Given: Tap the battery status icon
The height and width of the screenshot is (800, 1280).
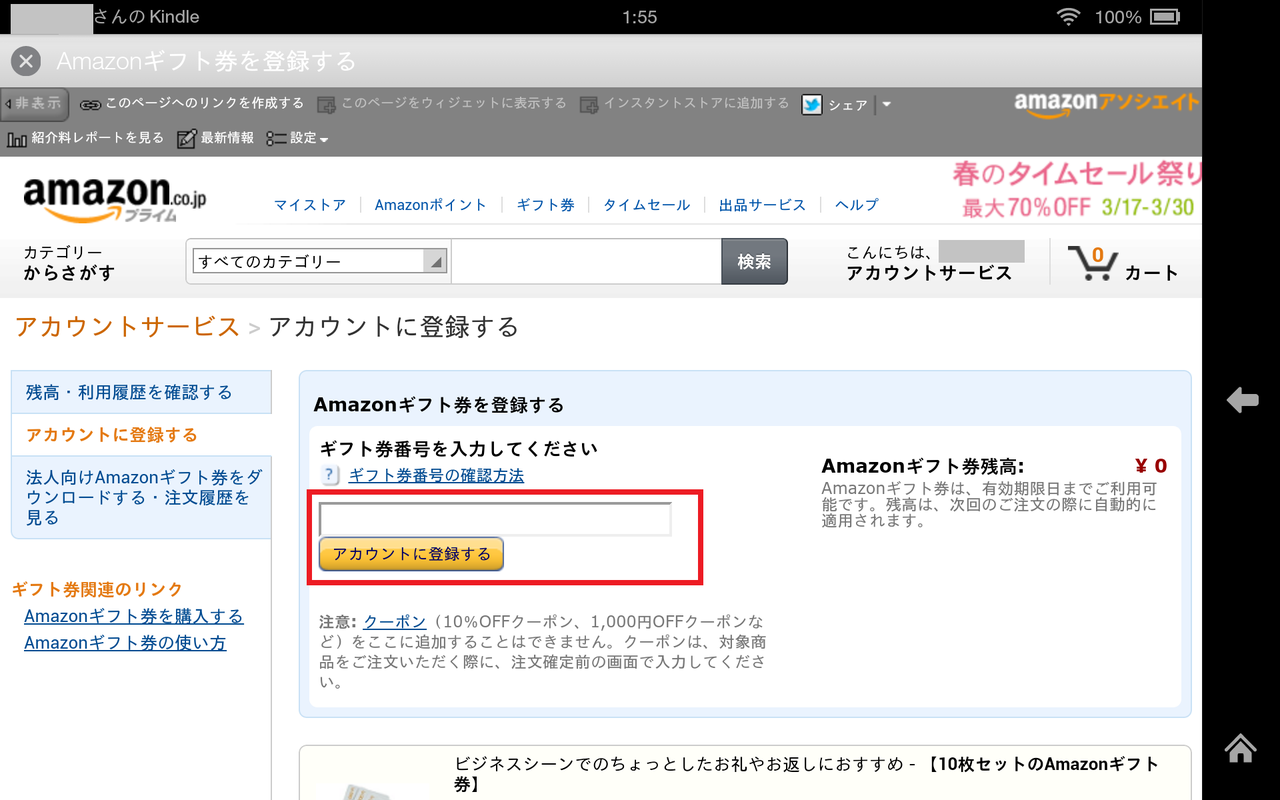Looking at the screenshot, I should click(x=1165, y=17).
